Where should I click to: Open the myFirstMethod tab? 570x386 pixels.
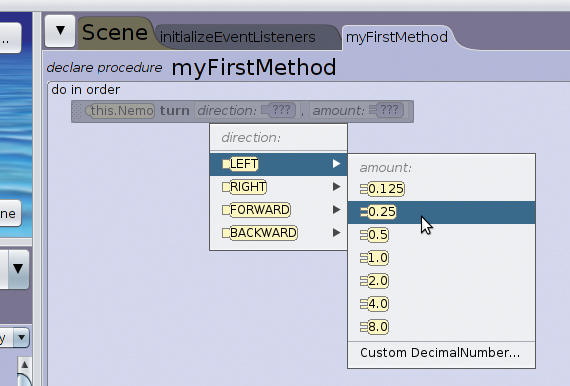tap(397, 37)
